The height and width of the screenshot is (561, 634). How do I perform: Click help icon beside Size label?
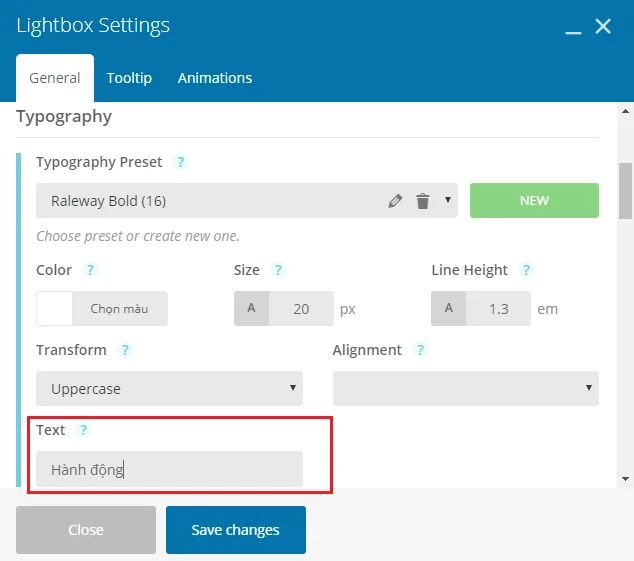point(278,270)
